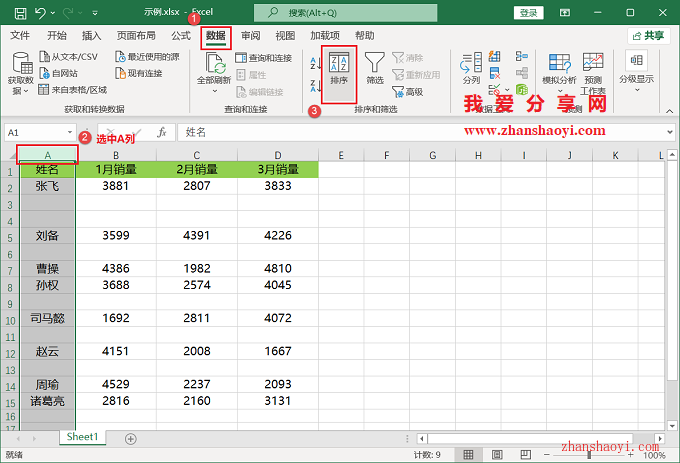Select the Sheet1 tab
Image resolution: width=680 pixels, height=463 pixels.
point(82,437)
